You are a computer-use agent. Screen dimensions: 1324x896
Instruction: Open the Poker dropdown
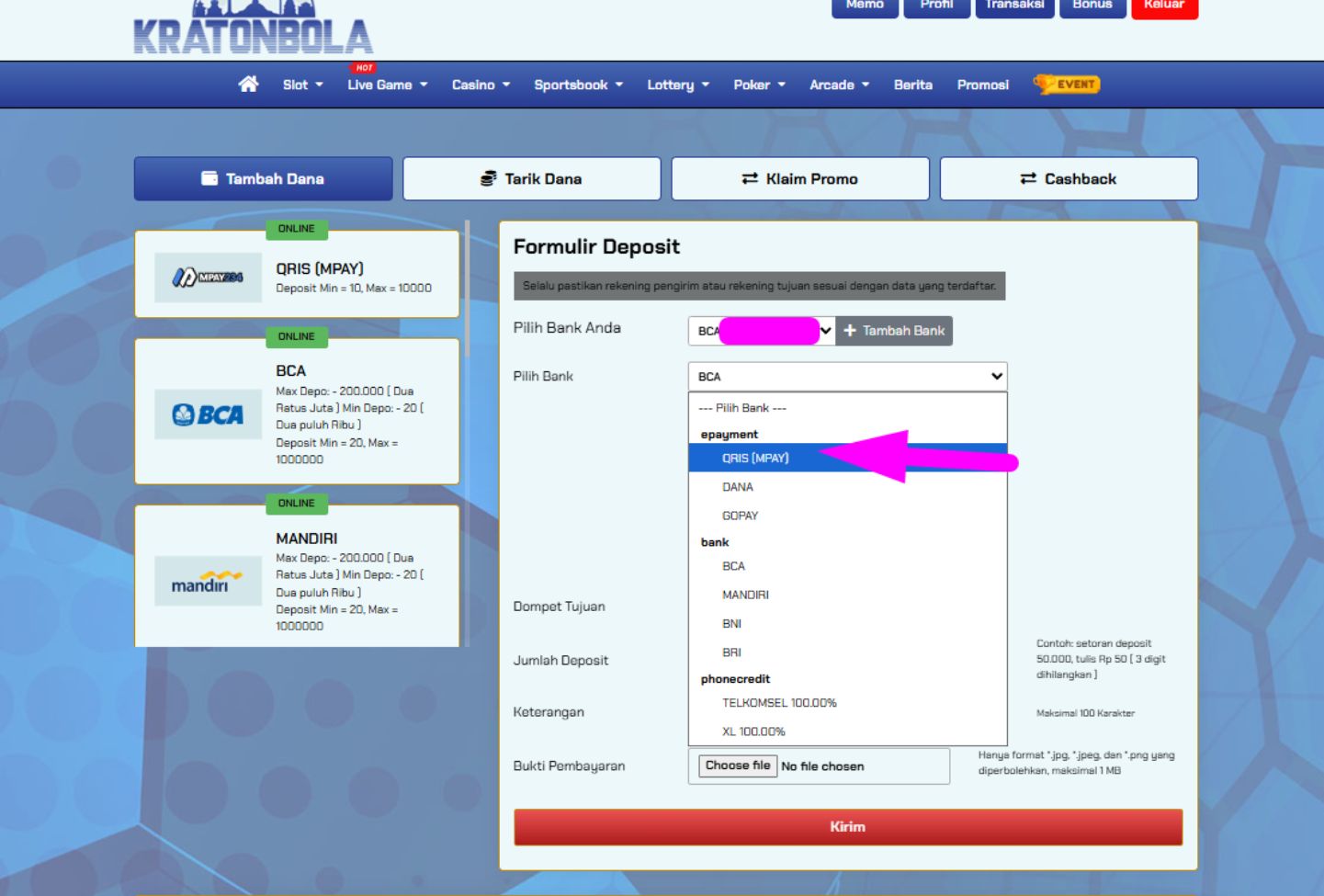(x=760, y=85)
